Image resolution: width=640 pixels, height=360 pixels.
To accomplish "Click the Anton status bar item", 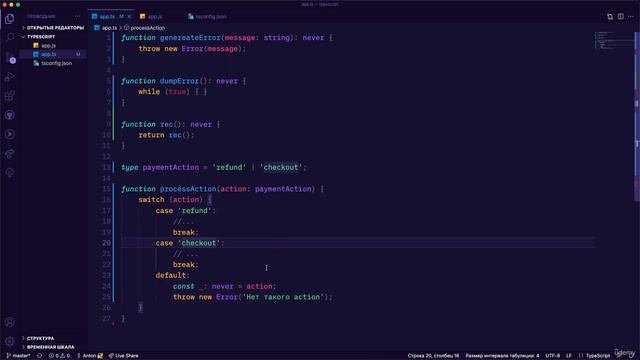I will (90, 356).
